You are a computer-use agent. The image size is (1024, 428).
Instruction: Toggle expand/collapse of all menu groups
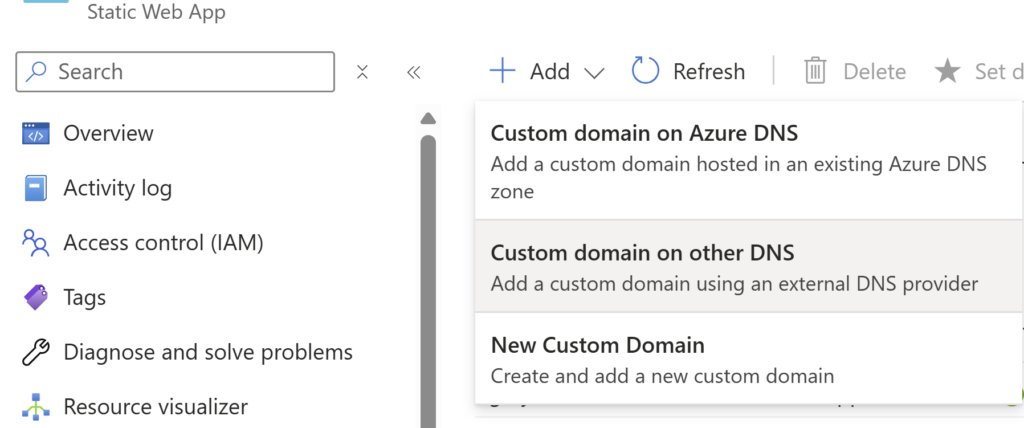click(x=362, y=72)
